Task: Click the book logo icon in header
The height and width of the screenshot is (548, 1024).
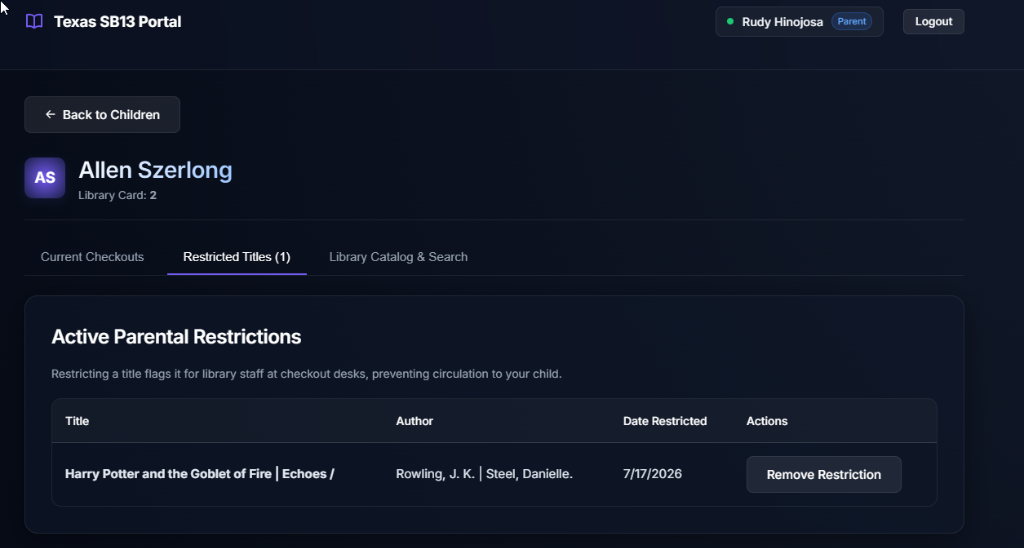Action: click(34, 22)
